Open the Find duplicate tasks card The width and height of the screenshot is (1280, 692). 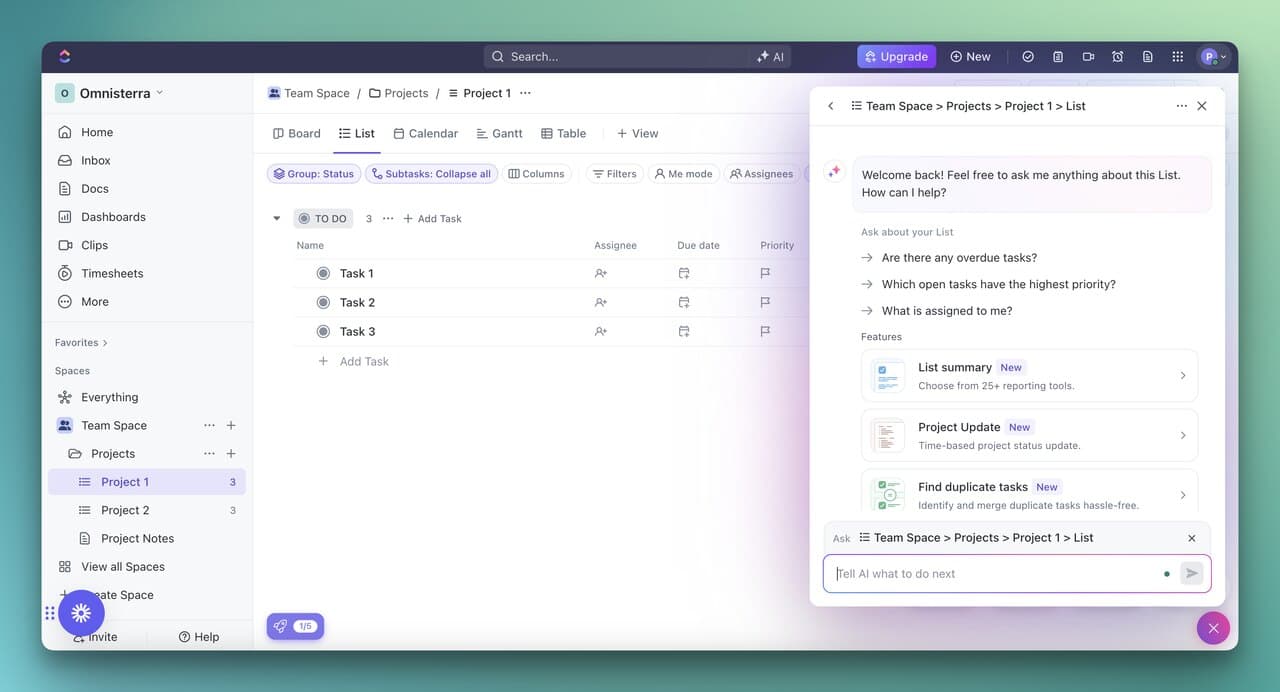pos(1029,491)
